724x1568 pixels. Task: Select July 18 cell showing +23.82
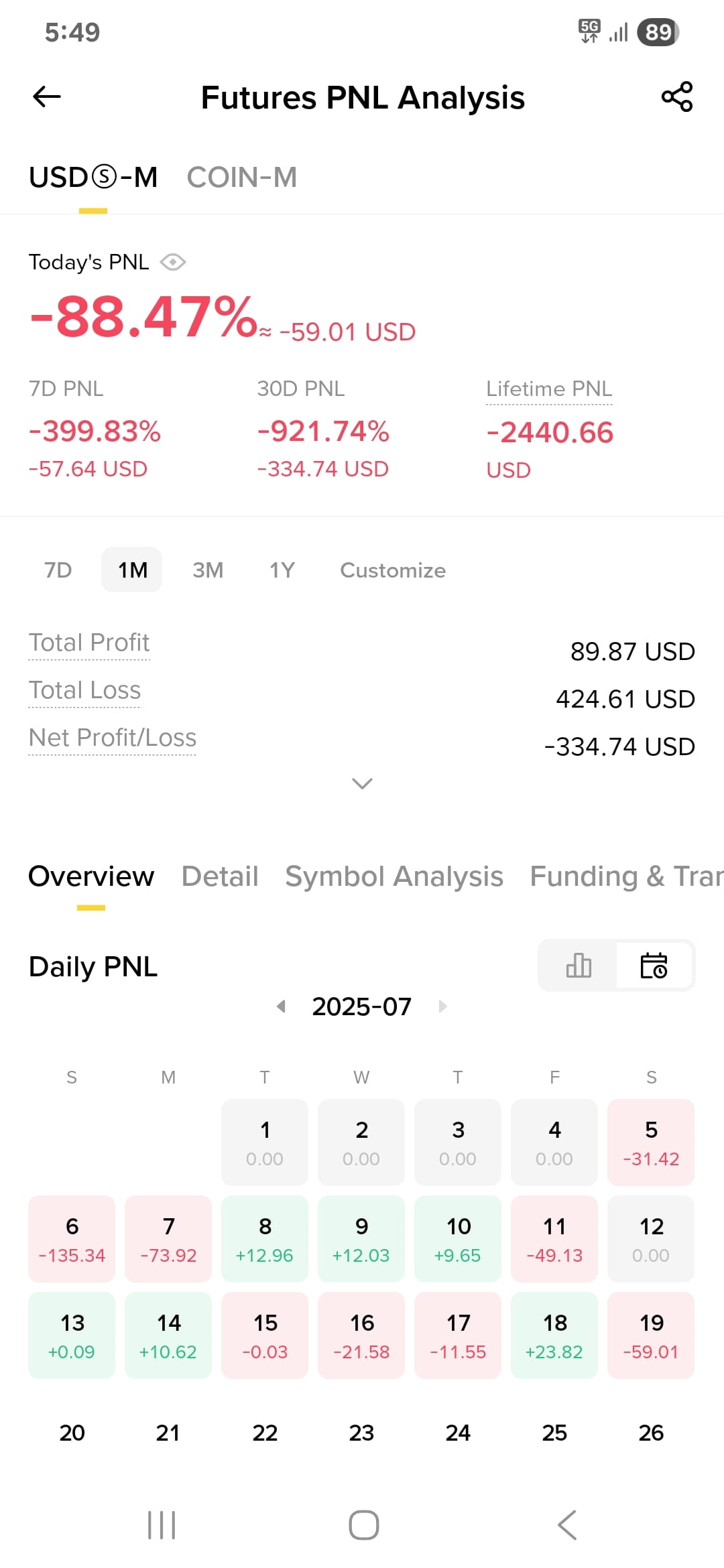pyautogui.click(x=554, y=1335)
